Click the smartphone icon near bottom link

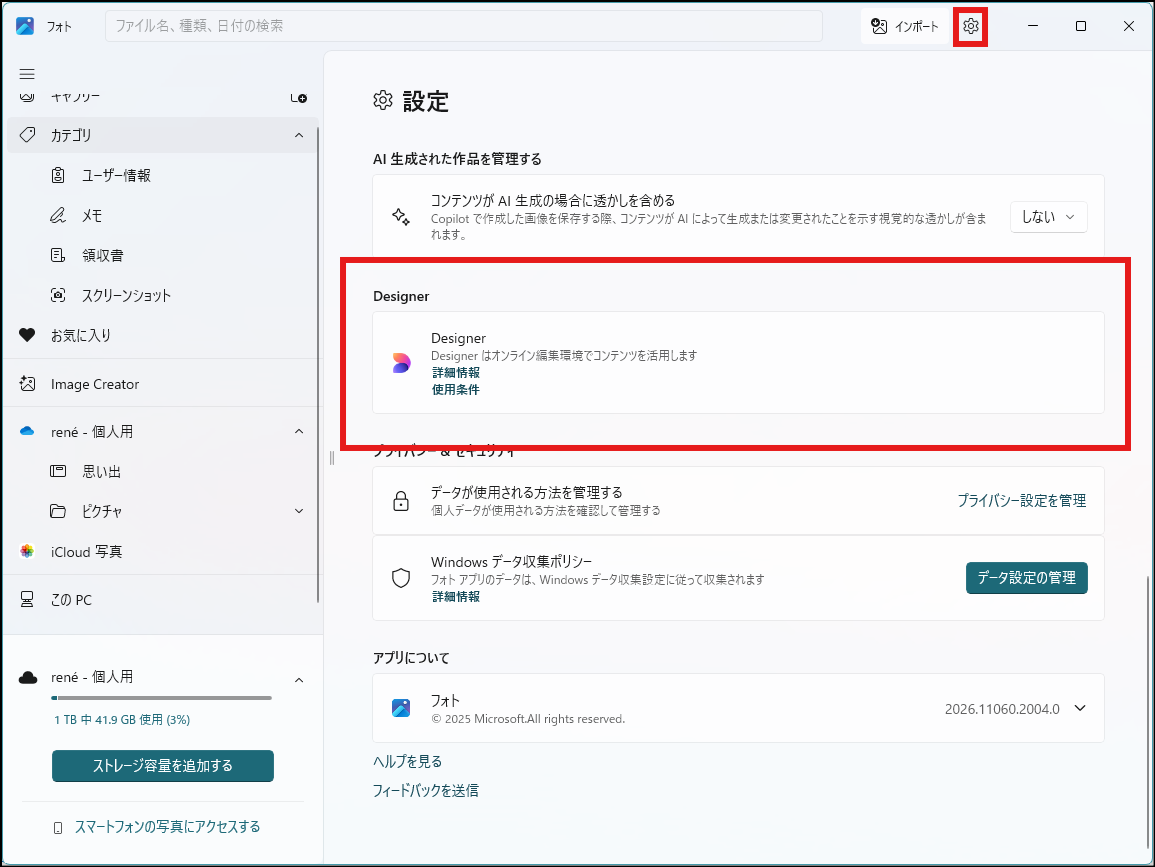click(58, 828)
